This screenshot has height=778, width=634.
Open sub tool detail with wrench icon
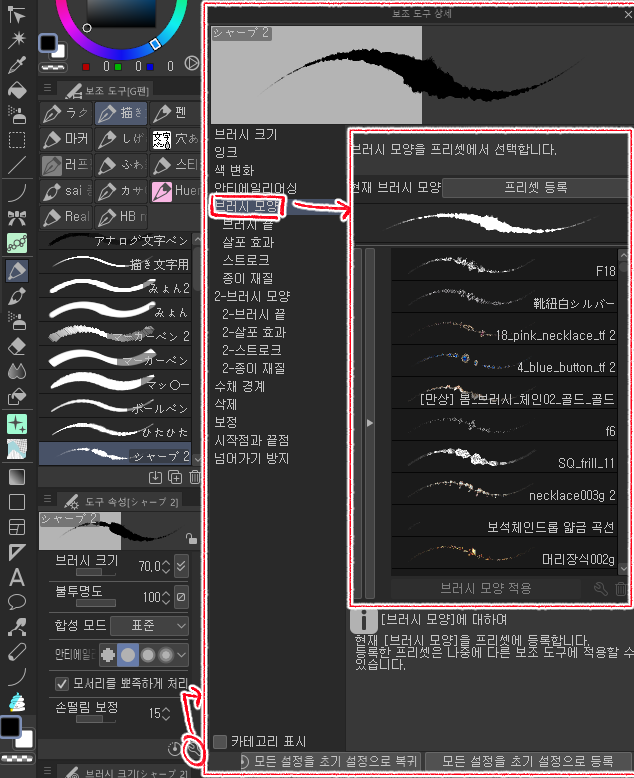click(194, 751)
